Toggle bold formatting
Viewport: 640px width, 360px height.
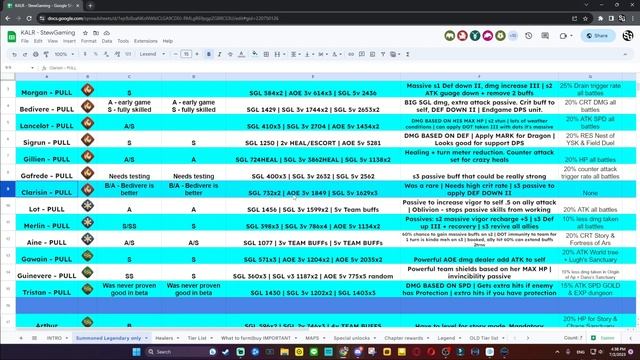(x=209, y=54)
